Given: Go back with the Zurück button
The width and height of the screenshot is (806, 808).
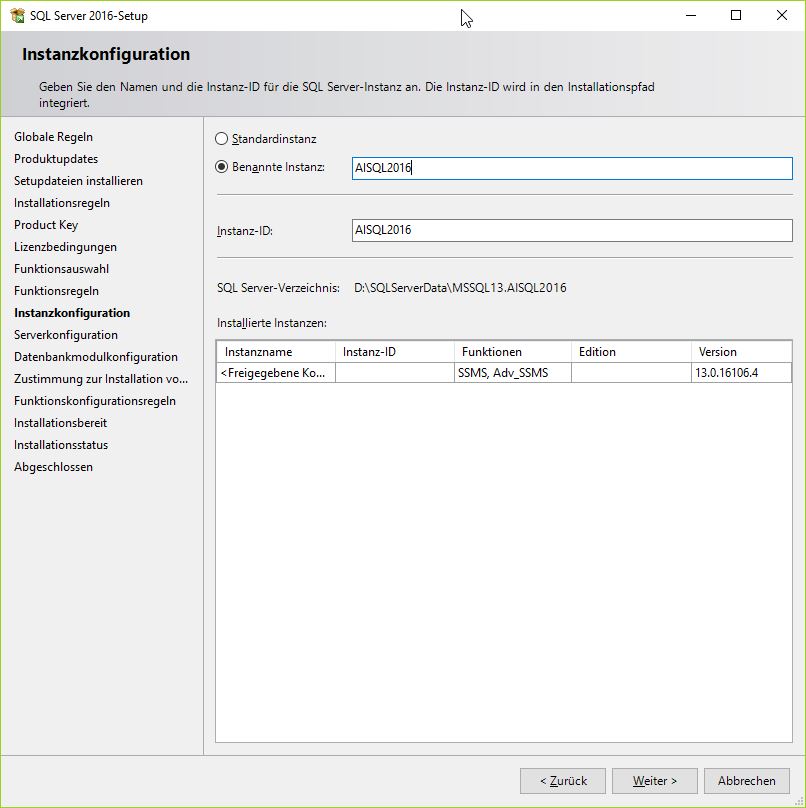Looking at the screenshot, I should click(563, 781).
